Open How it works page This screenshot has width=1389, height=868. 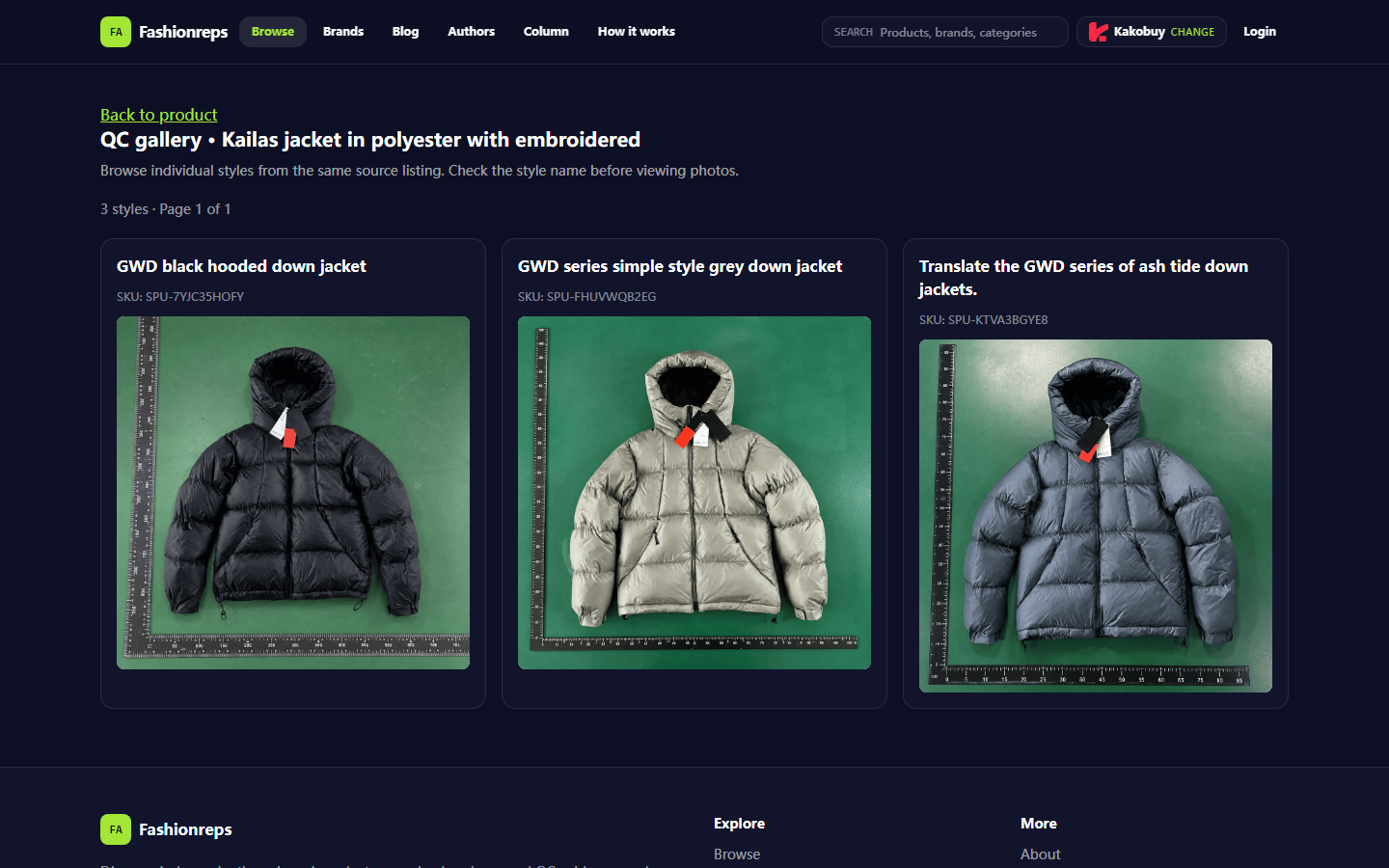(637, 32)
